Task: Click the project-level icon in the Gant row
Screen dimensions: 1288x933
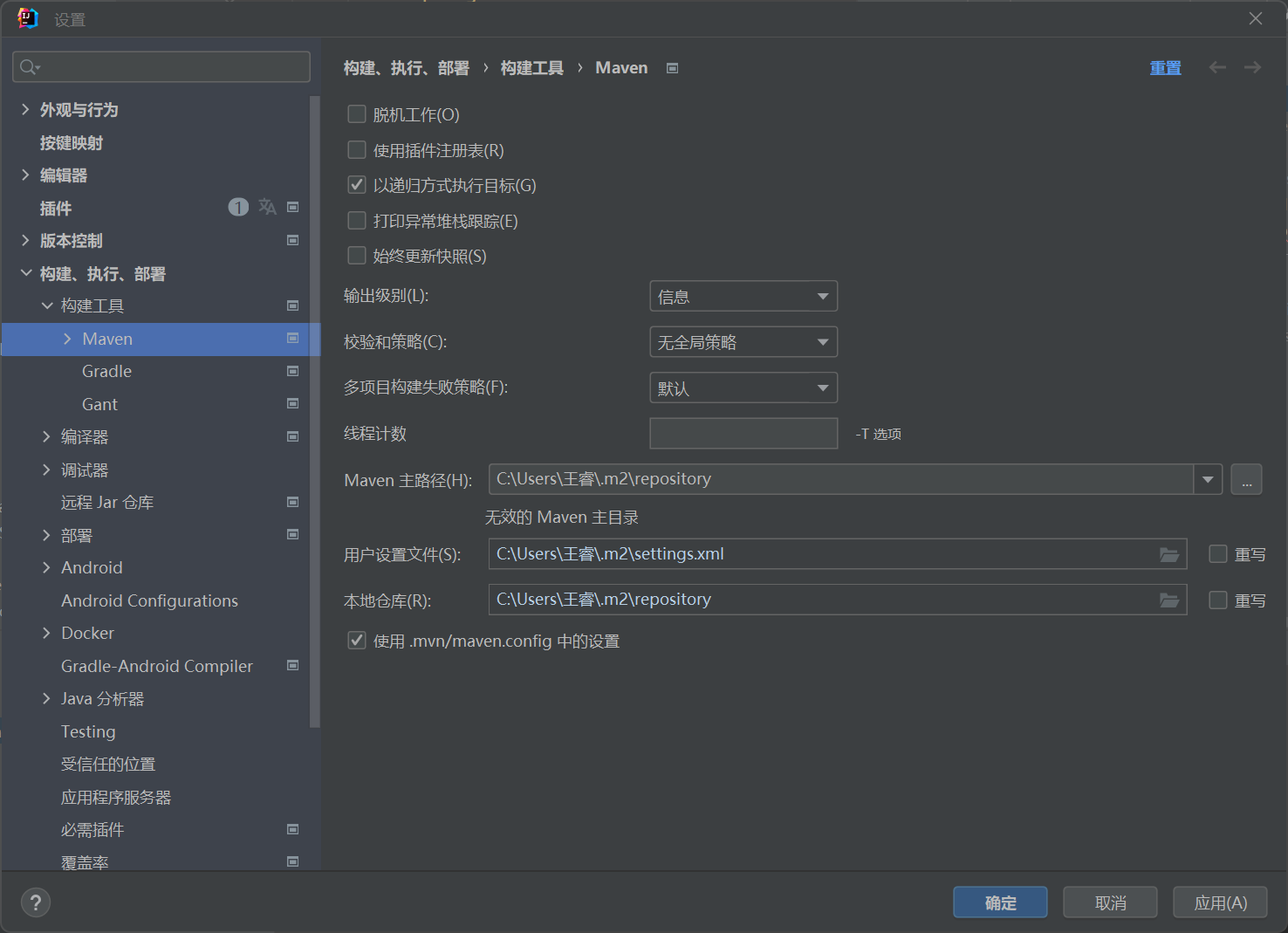Action: [293, 403]
